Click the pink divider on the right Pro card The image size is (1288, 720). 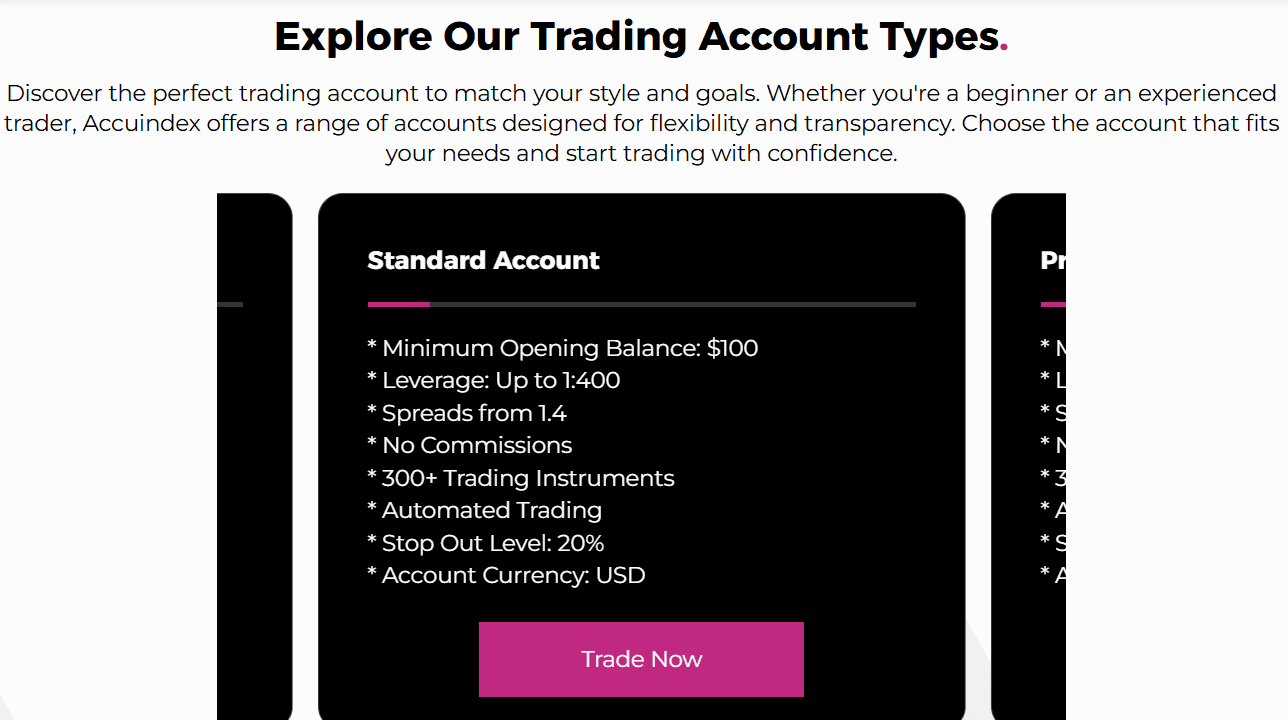click(x=1055, y=303)
